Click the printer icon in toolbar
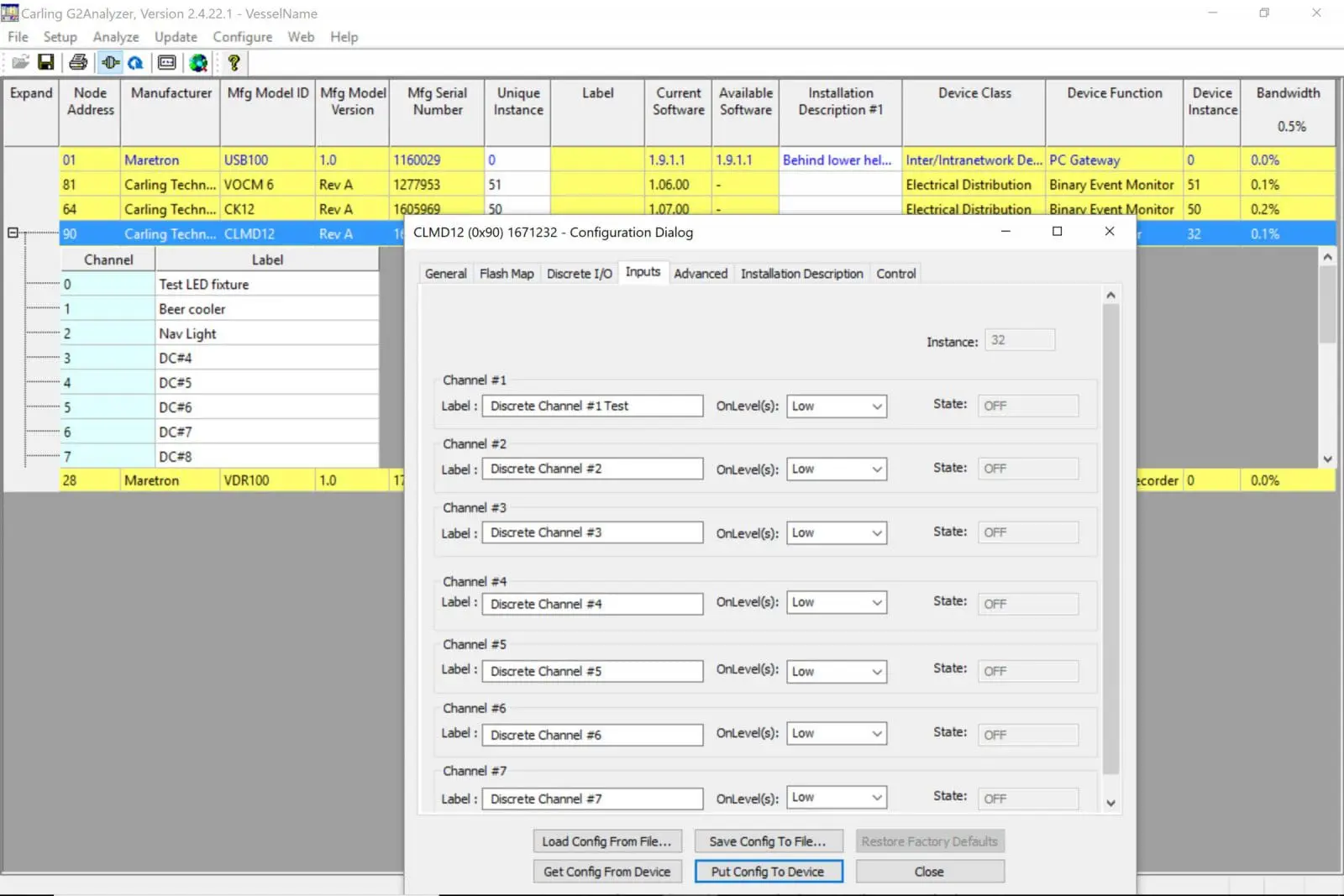Screen dimensions: 1344x896 pyautogui.click(x=78, y=62)
